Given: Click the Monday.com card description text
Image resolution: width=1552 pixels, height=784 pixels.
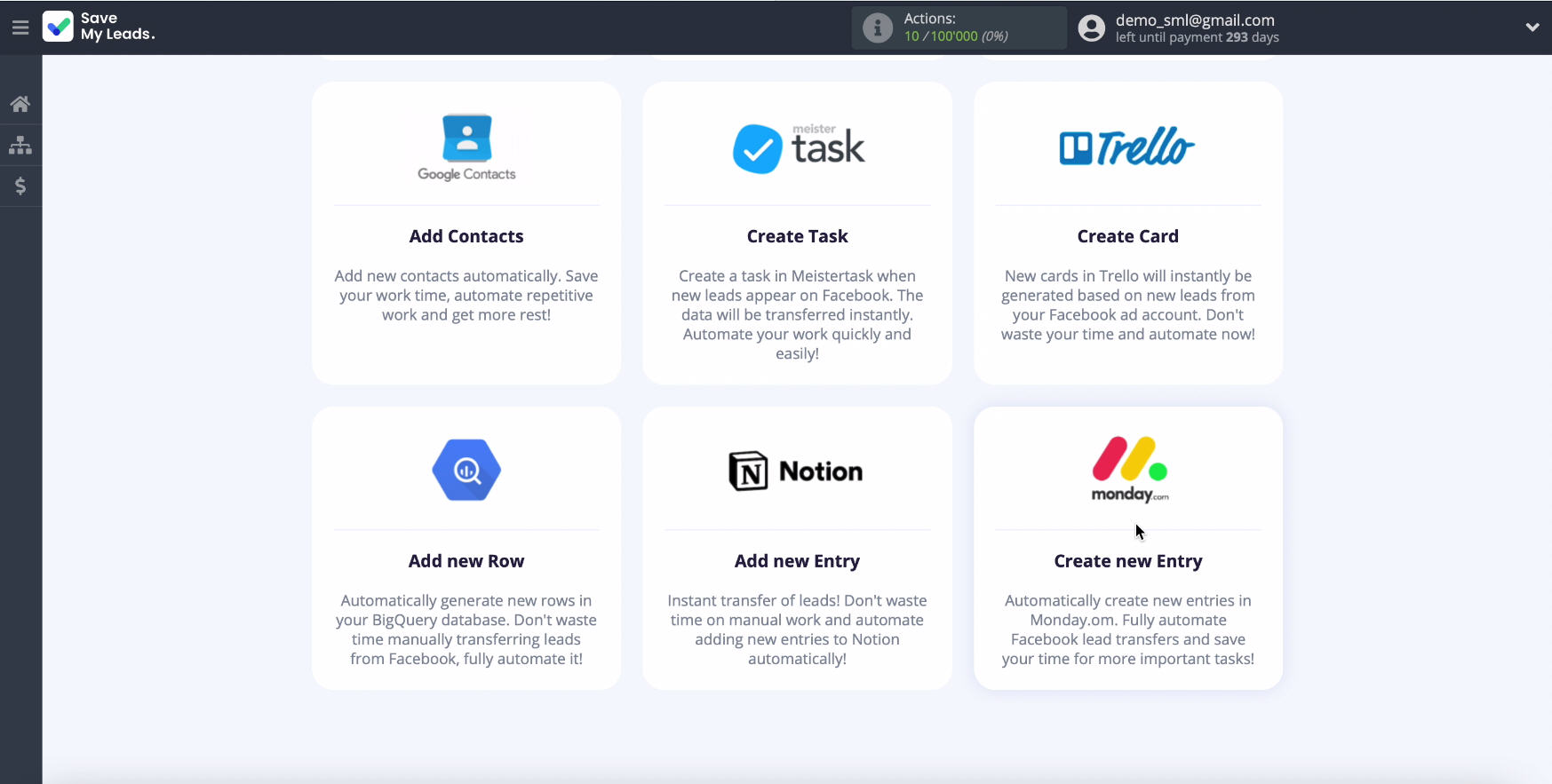Looking at the screenshot, I should point(1127,630).
